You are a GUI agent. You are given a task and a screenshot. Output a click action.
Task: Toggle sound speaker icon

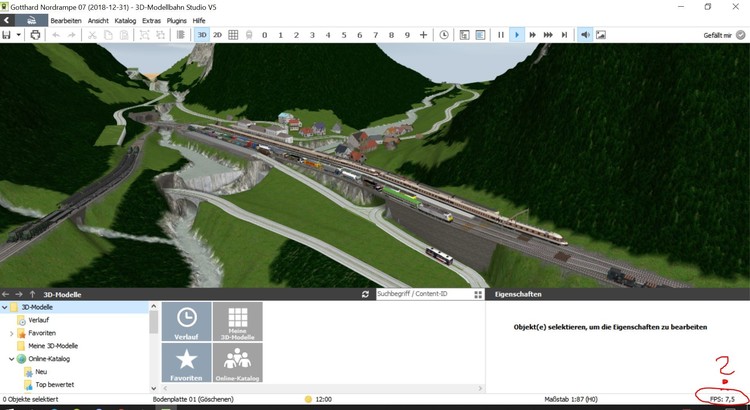point(585,35)
